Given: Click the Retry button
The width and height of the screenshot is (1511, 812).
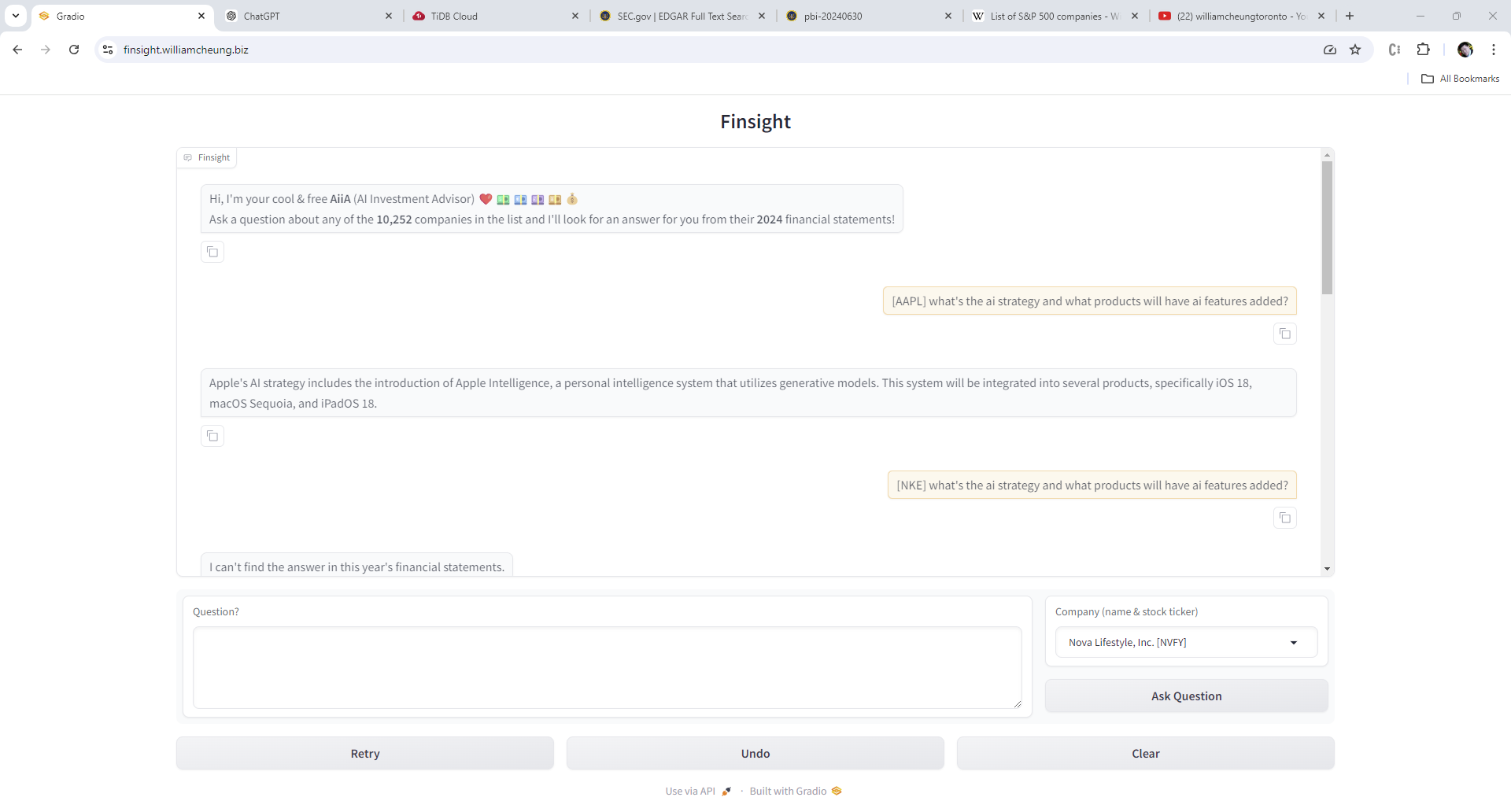Looking at the screenshot, I should point(365,753).
